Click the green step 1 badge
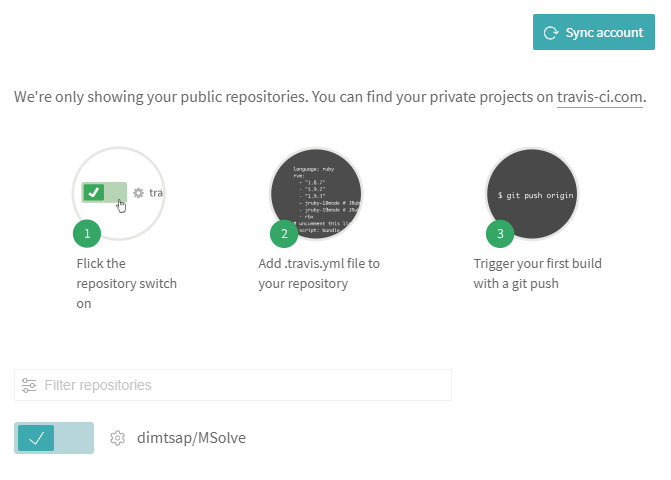671x480 pixels. pos(87,234)
